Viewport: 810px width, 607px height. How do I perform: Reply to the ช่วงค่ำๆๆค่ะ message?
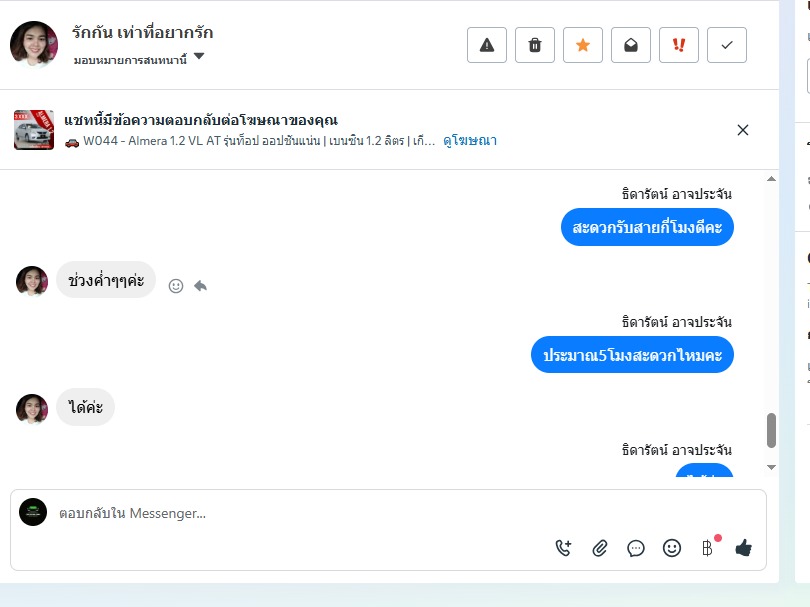click(x=200, y=286)
